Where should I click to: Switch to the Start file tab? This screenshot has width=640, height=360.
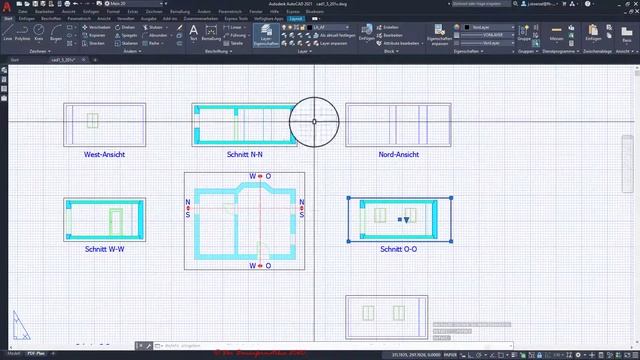15,60
